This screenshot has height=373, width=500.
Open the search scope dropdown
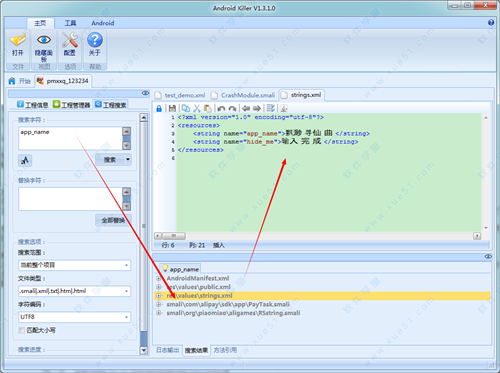click(x=74, y=265)
